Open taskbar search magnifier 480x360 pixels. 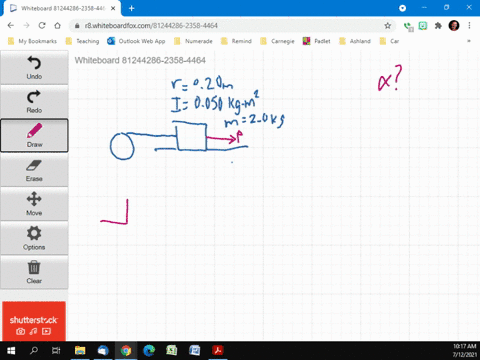pos(34,351)
